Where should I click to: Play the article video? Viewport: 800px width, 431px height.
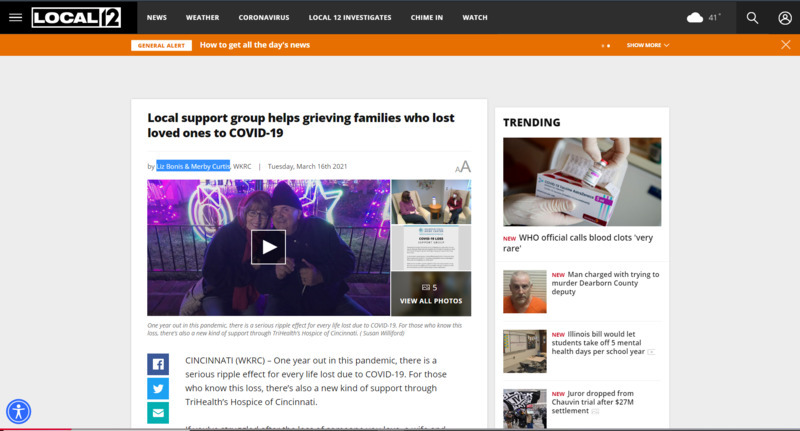268,247
